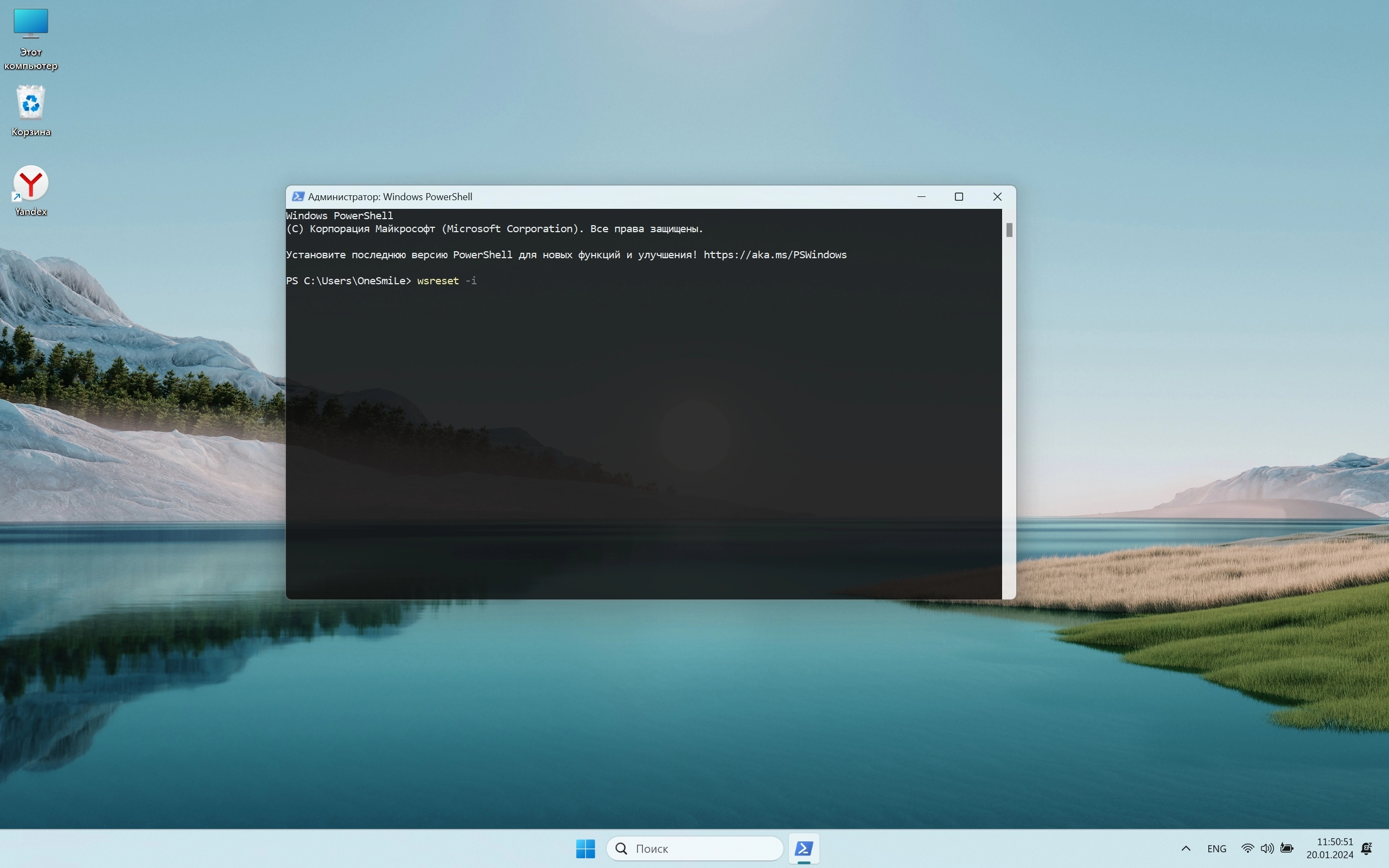Screen dimensions: 1389x868
Task: Click the speaker volume tray icon
Action: (x=1267, y=848)
